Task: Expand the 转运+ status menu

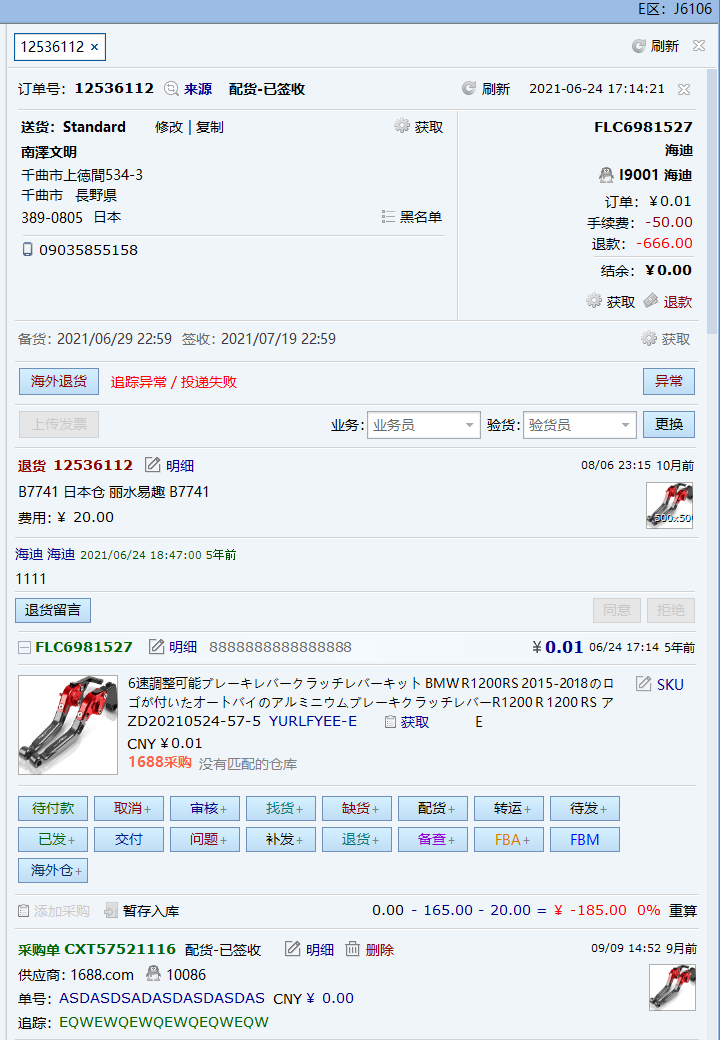Action: point(509,809)
